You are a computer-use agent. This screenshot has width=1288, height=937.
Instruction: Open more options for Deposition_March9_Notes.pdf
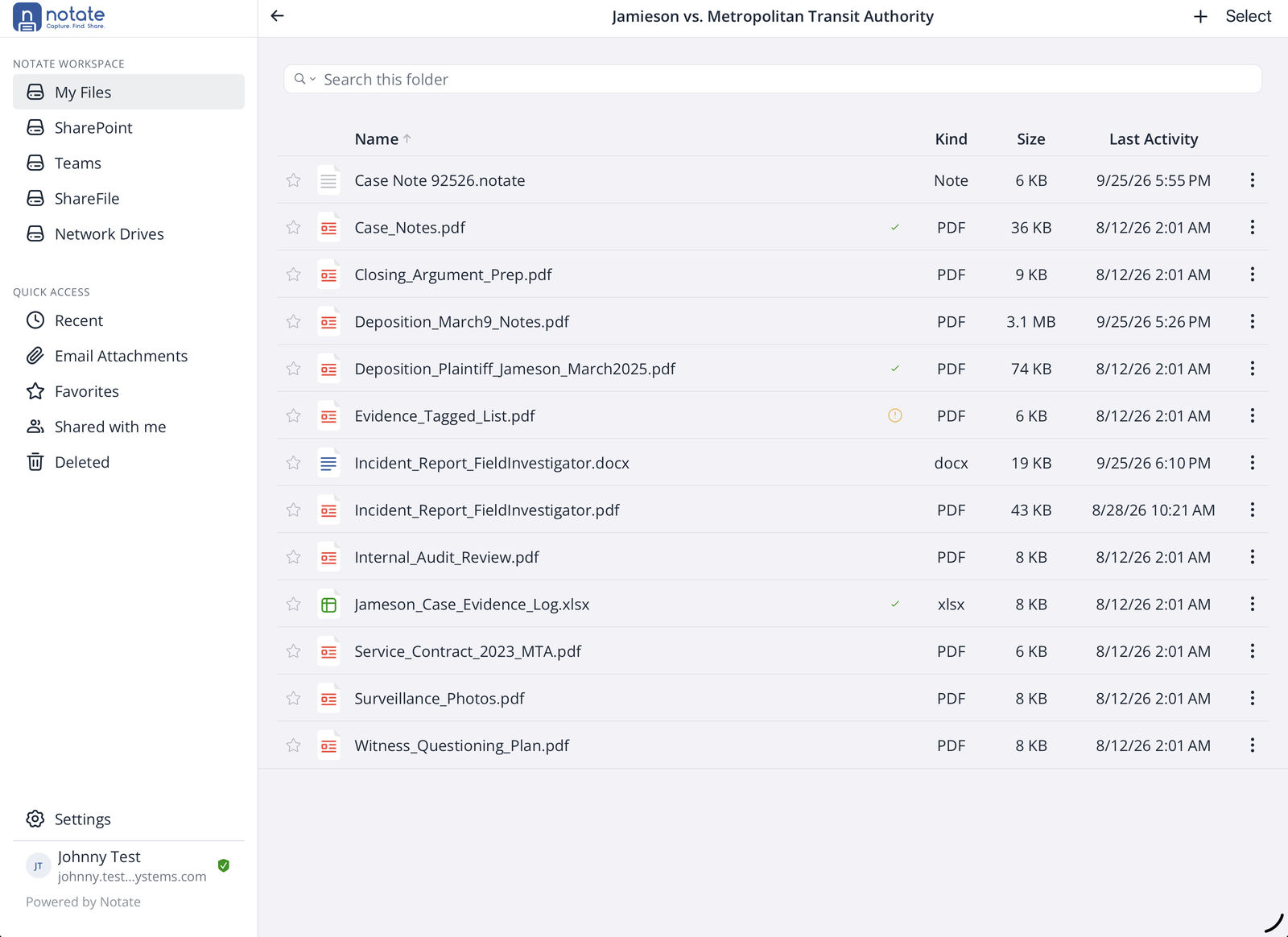point(1253,322)
